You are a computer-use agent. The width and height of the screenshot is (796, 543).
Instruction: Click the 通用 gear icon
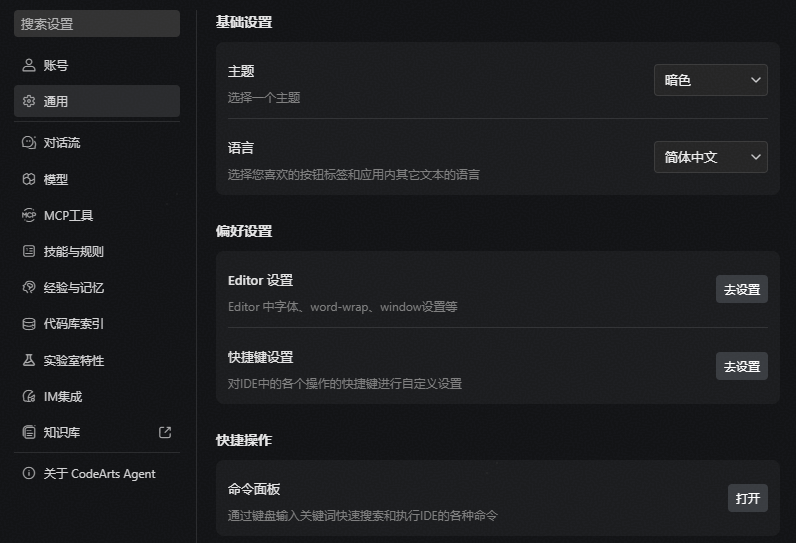click(29, 101)
